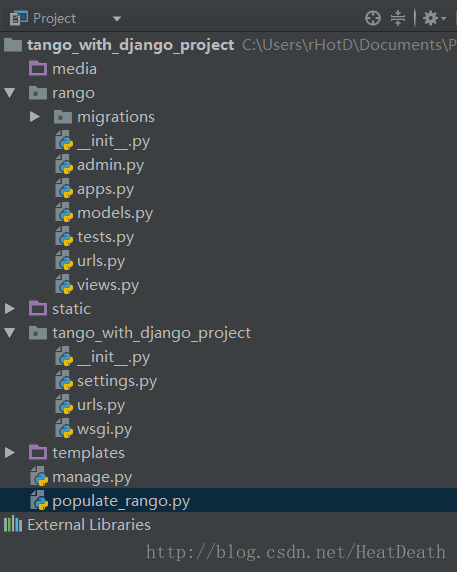Image resolution: width=457 pixels, height=572 pixels.
Task: Expand the static folder
Action: click(10, 309)
